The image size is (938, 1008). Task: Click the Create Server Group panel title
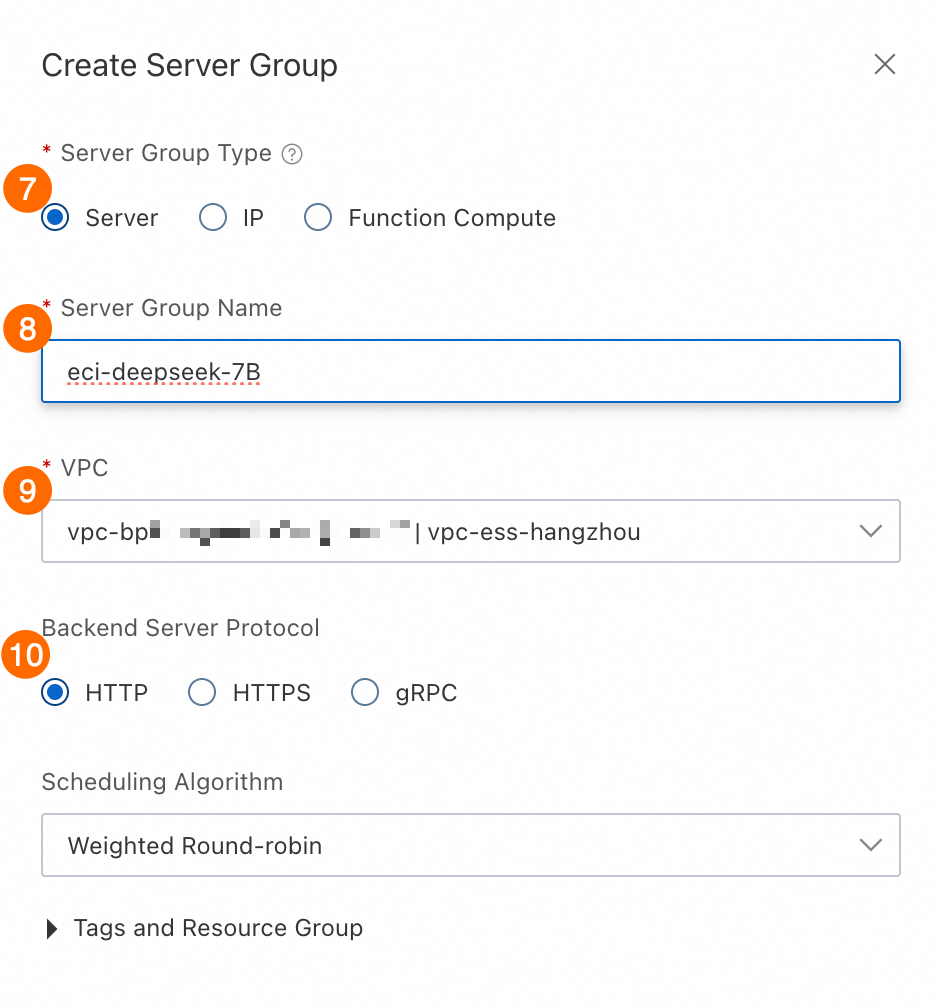189,66
